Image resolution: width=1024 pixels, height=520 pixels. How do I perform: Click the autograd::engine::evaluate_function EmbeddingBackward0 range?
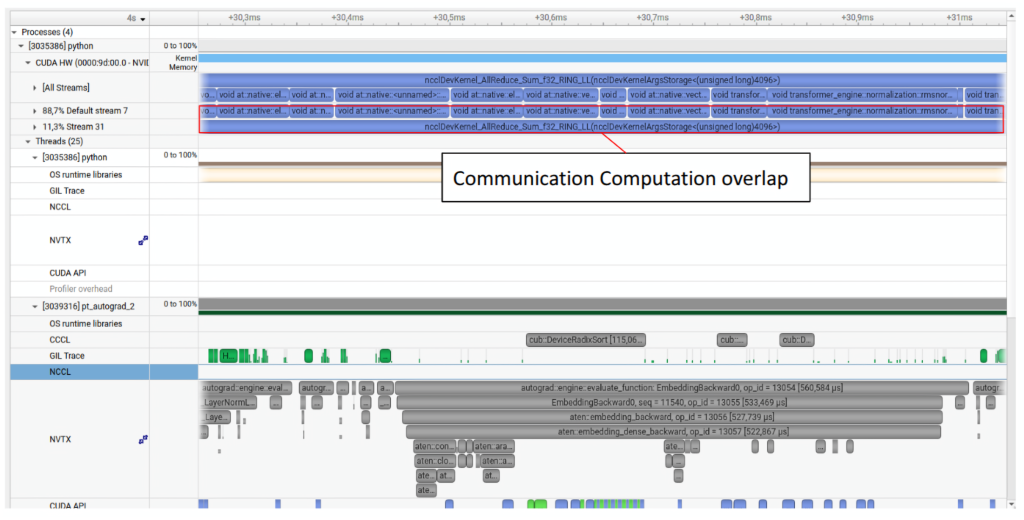681,387
